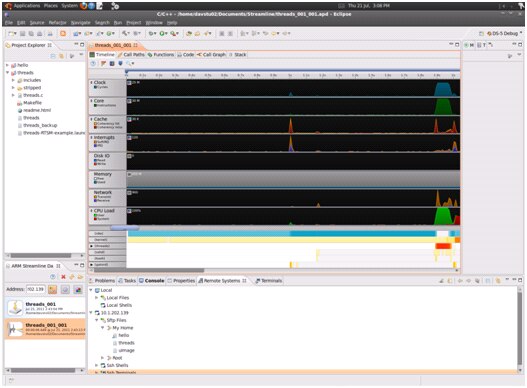527x388 pixels.
Task: Expand Local Files in Remote Systems
Action: [x=96, y=298]
